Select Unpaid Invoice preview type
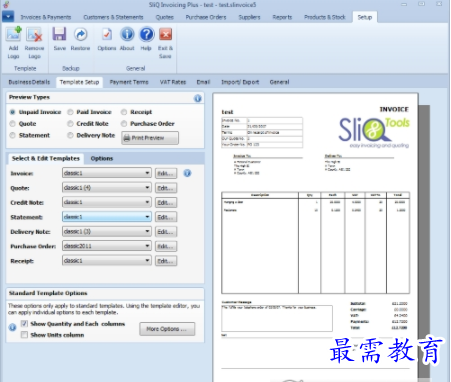This screenshot has width=451, height=382. click(x=13, y=112)
